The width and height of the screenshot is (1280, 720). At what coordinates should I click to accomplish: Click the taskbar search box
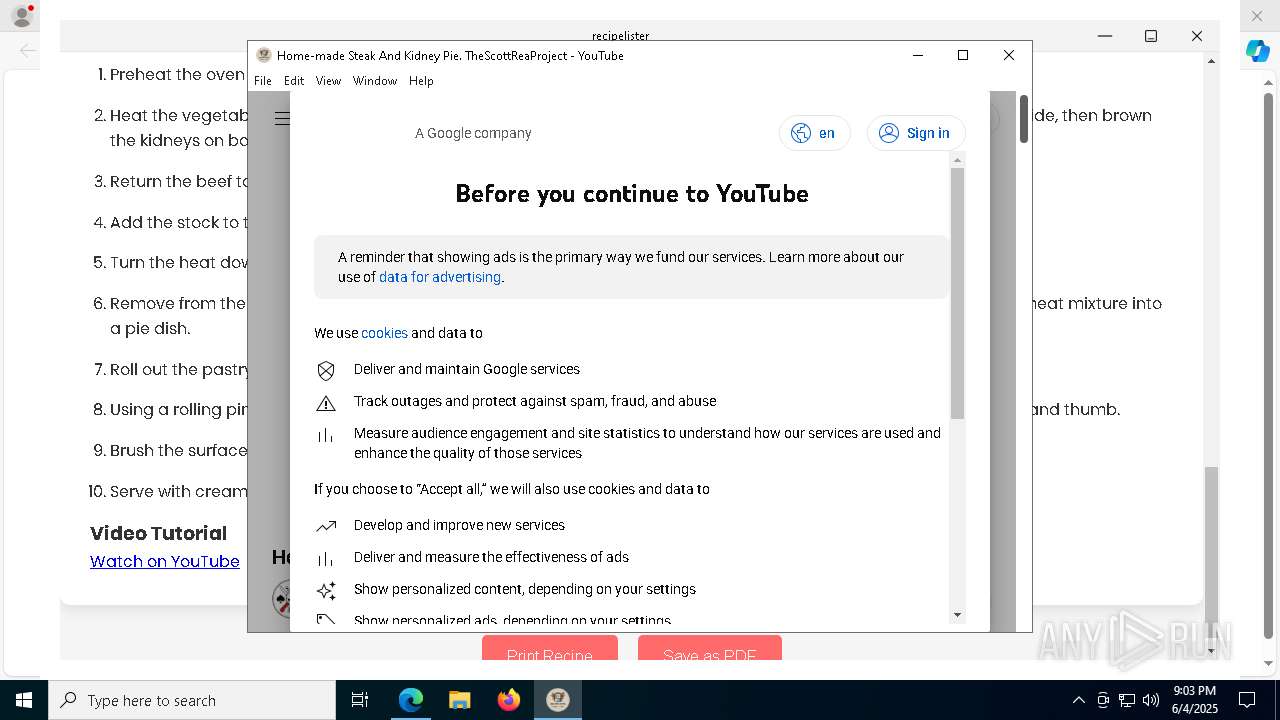pos(192,700)
